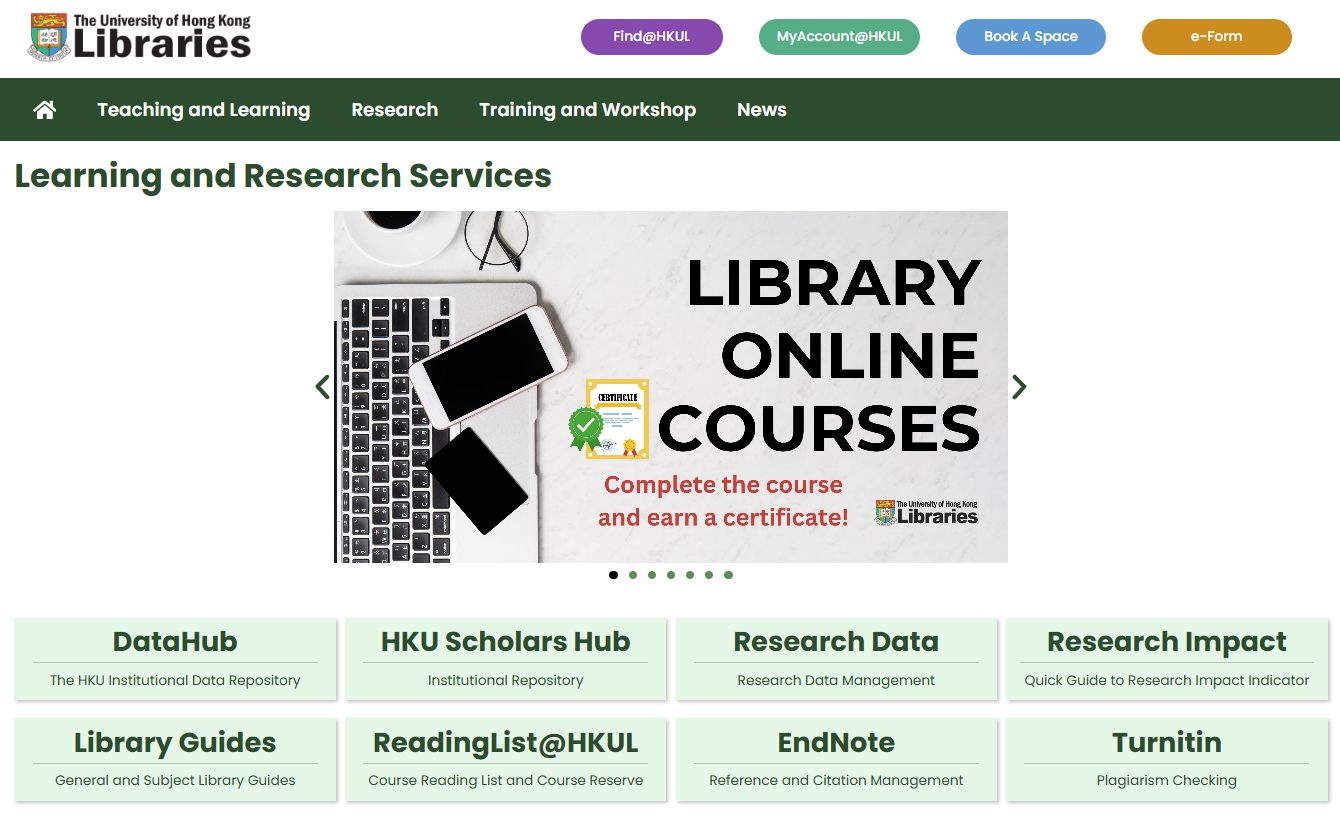Open the News section
The image size is (1340, 814).
(x=761, y=109)
